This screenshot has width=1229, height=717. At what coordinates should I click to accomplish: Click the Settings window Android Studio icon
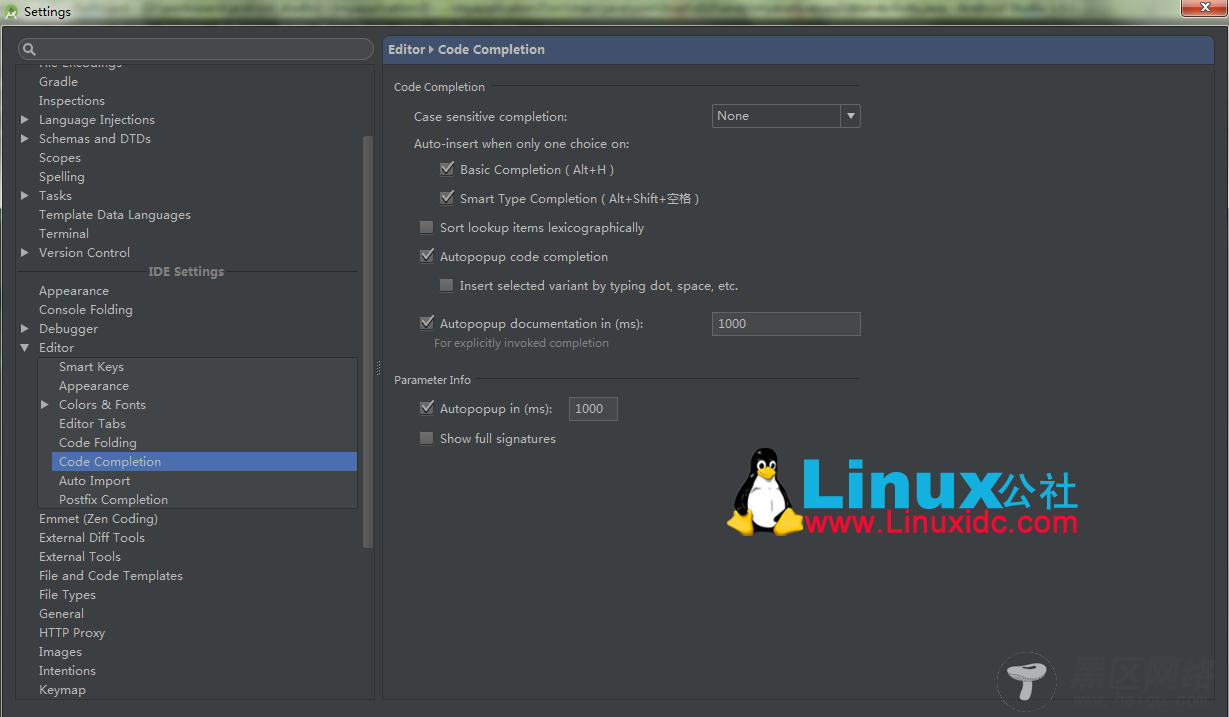[x=12, y=12]
